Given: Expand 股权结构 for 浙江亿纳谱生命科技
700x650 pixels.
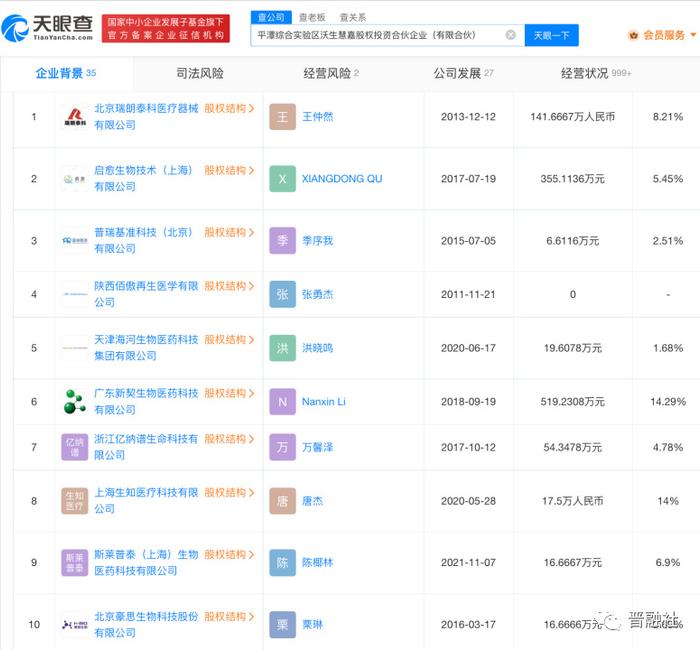Looking at the screenshot, I should tap(229, 439).
